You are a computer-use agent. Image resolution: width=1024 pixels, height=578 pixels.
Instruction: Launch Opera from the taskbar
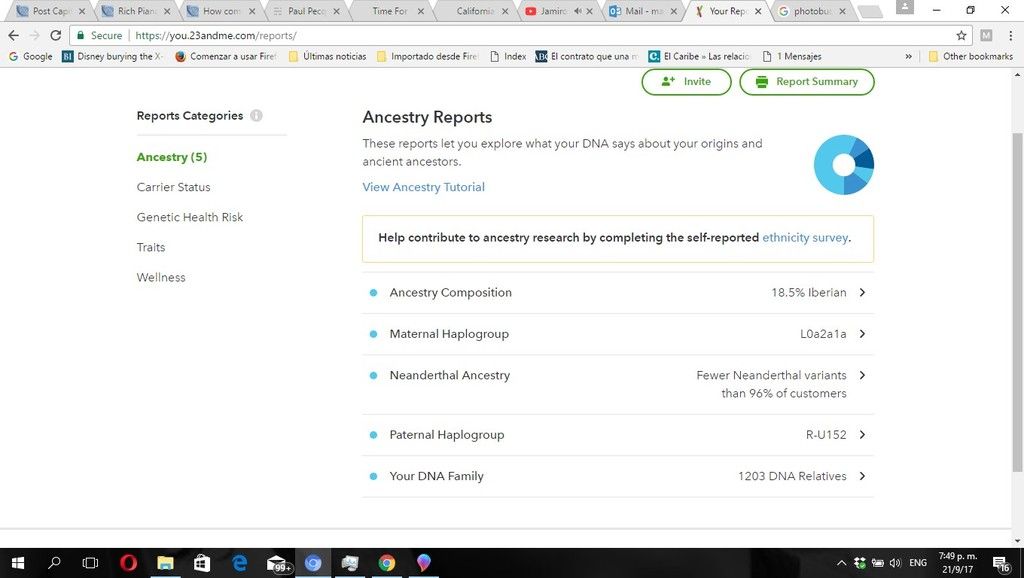tap(129, 562)
